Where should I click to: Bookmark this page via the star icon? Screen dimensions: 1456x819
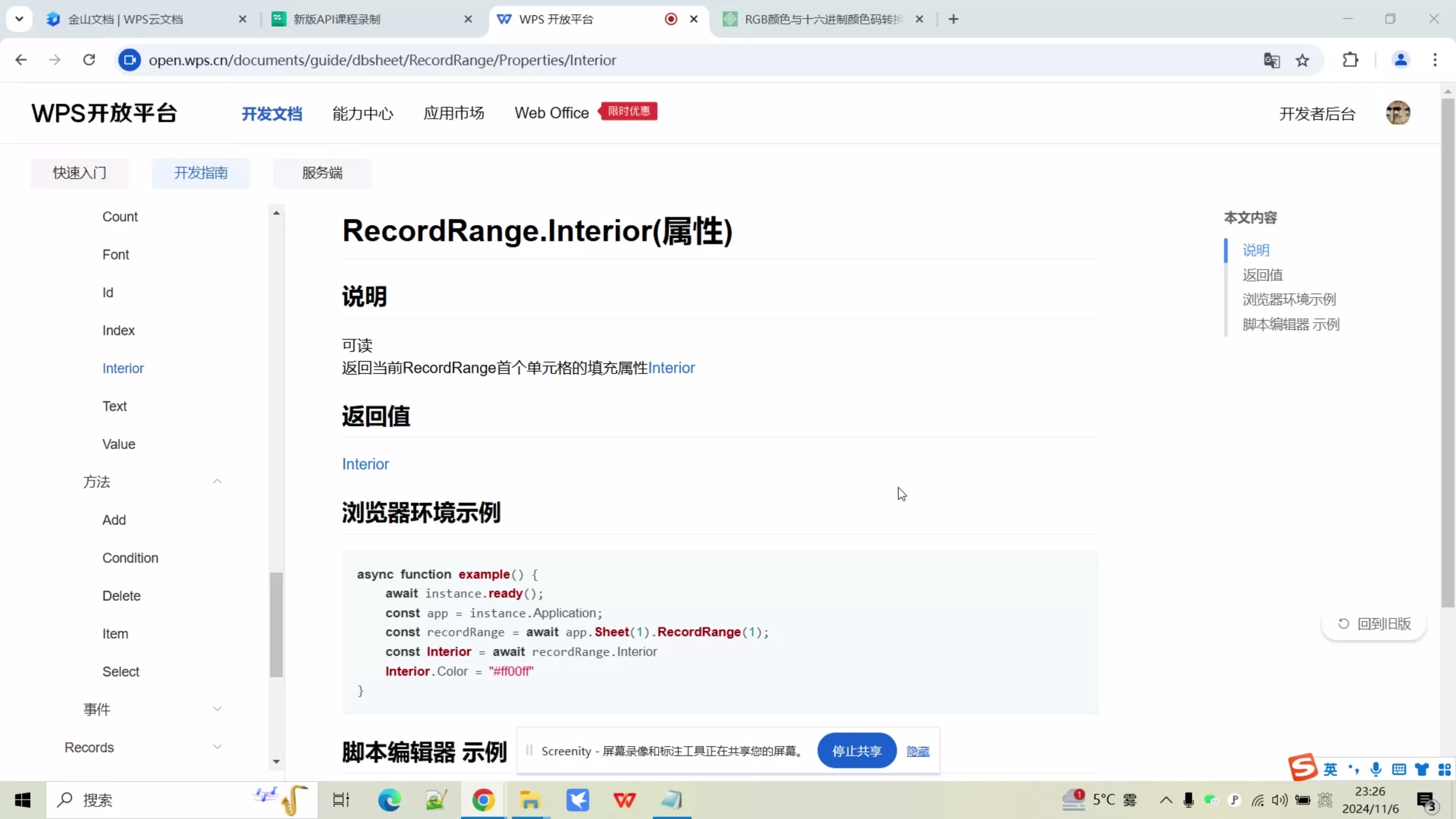1302,60
